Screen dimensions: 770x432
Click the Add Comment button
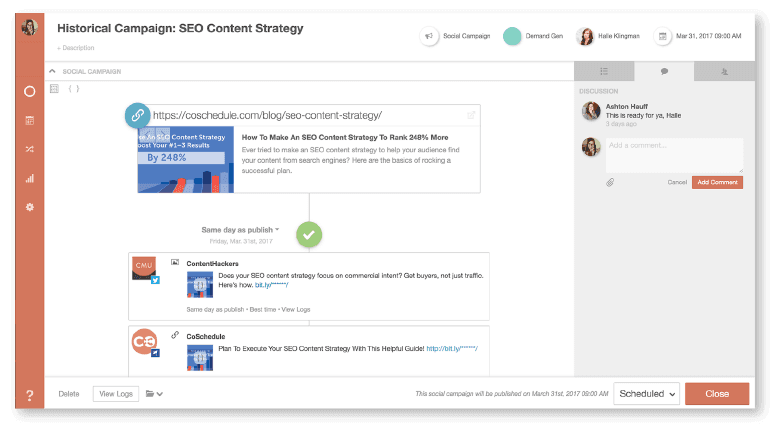click(717, 182)
